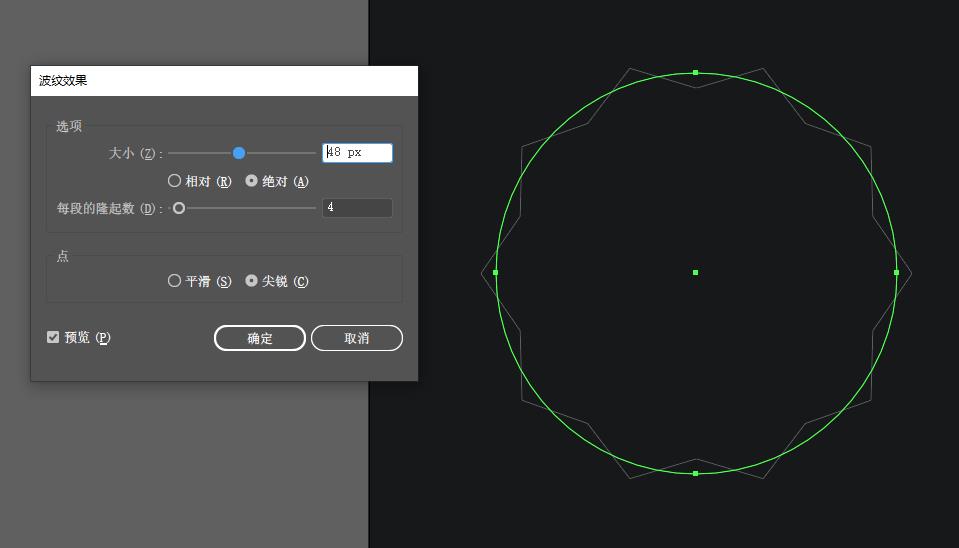The height and width of the screenshot is (548, 959).
Task: Click the circle's bottom anchor point
Action: (x=695, y=473)
